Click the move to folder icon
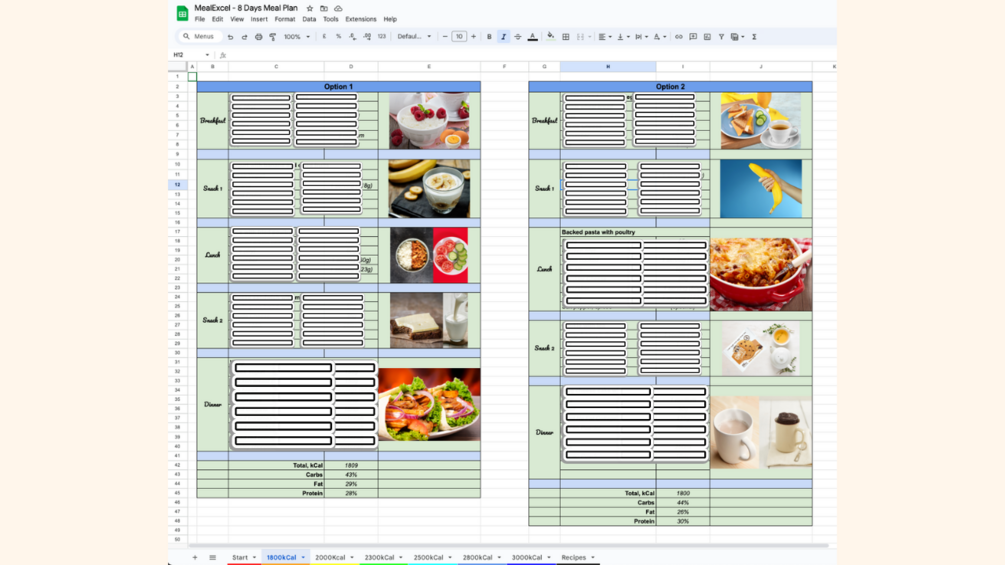The image size is (1005, 565). tap(324, 8)
